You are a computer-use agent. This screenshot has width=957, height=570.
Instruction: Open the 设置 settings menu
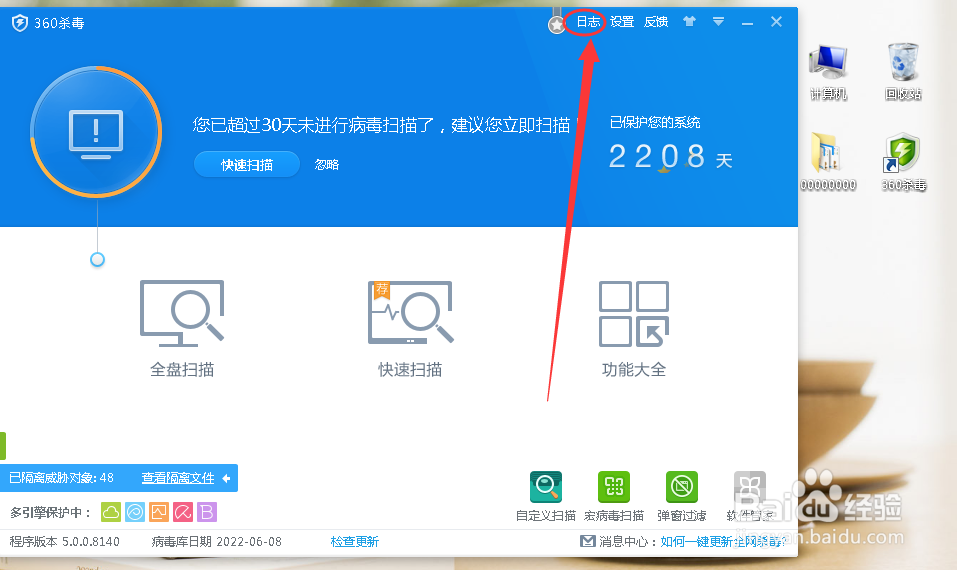pyautogui.click(x=622, y=22)
